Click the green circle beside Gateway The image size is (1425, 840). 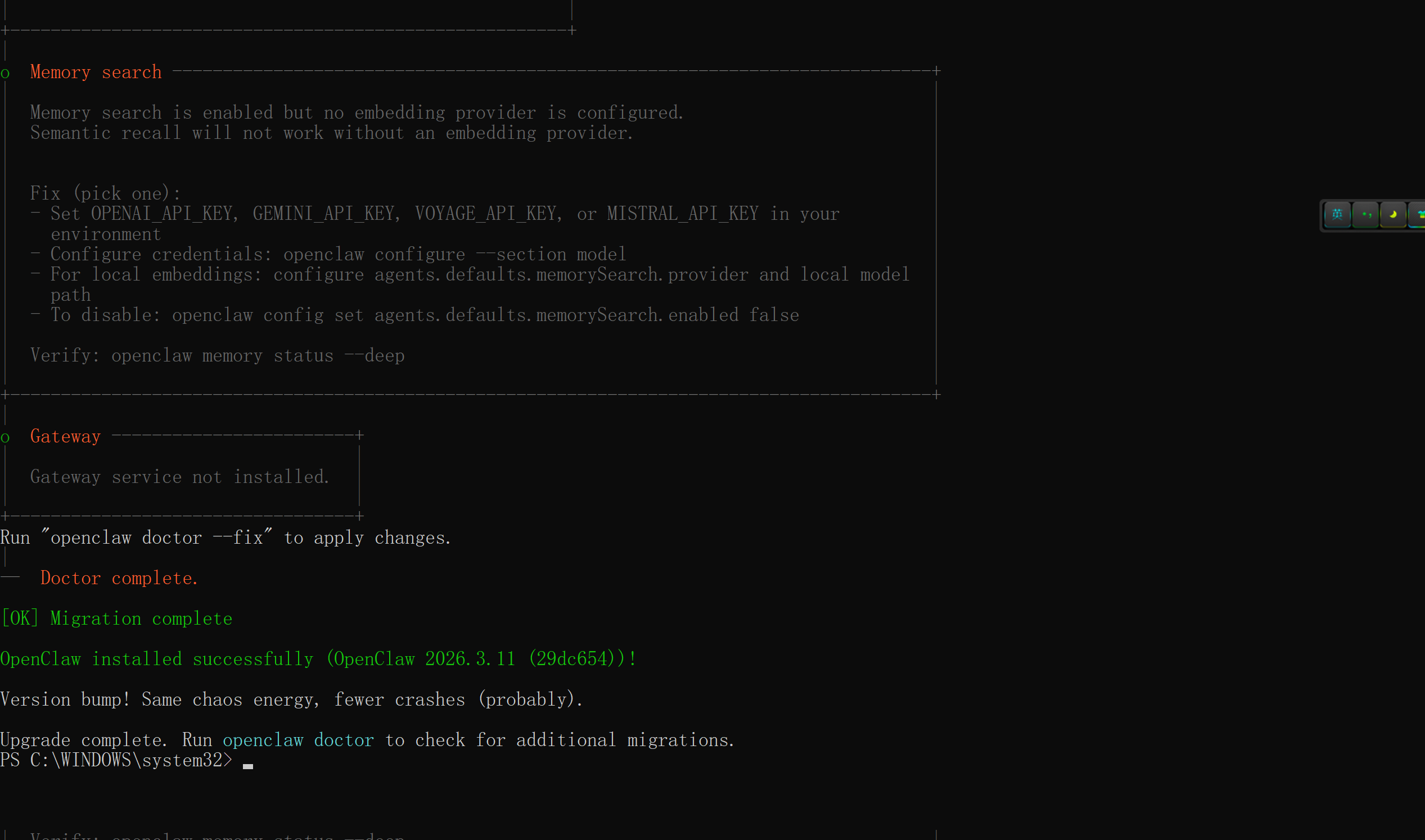(x=5, y=437)
